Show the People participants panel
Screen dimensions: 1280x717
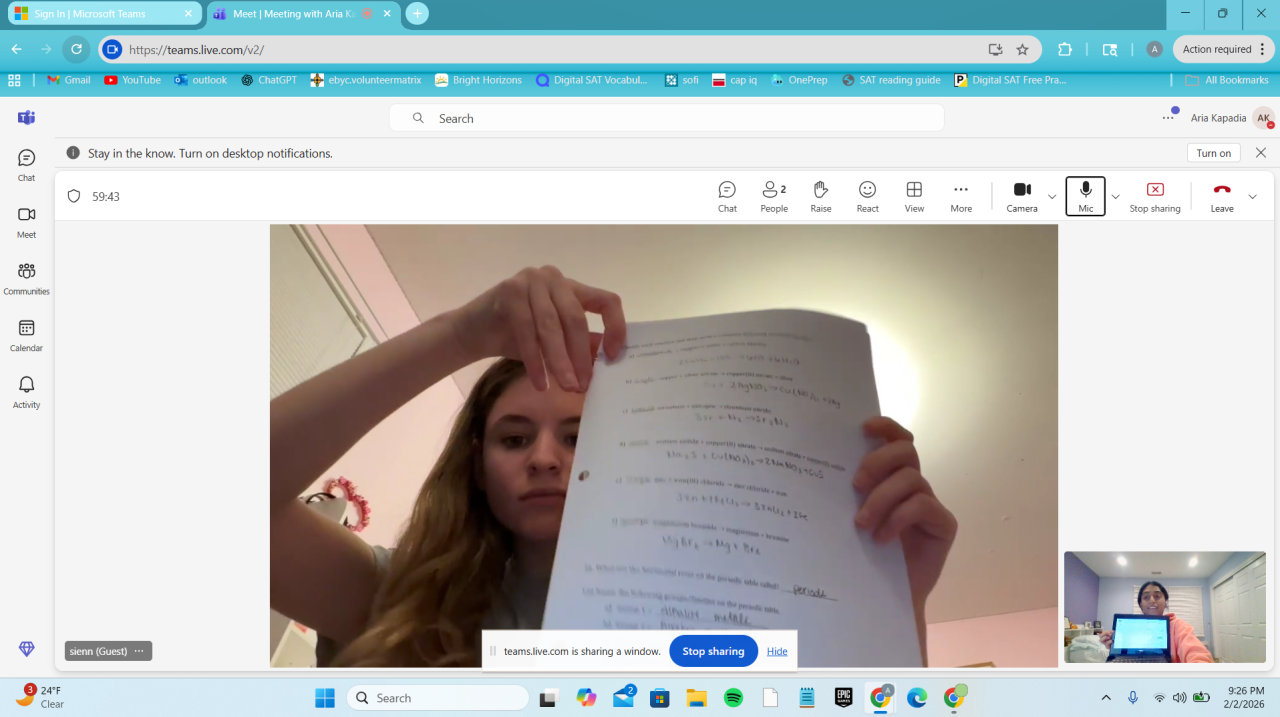pyautogui.click(x=774, y=196)
